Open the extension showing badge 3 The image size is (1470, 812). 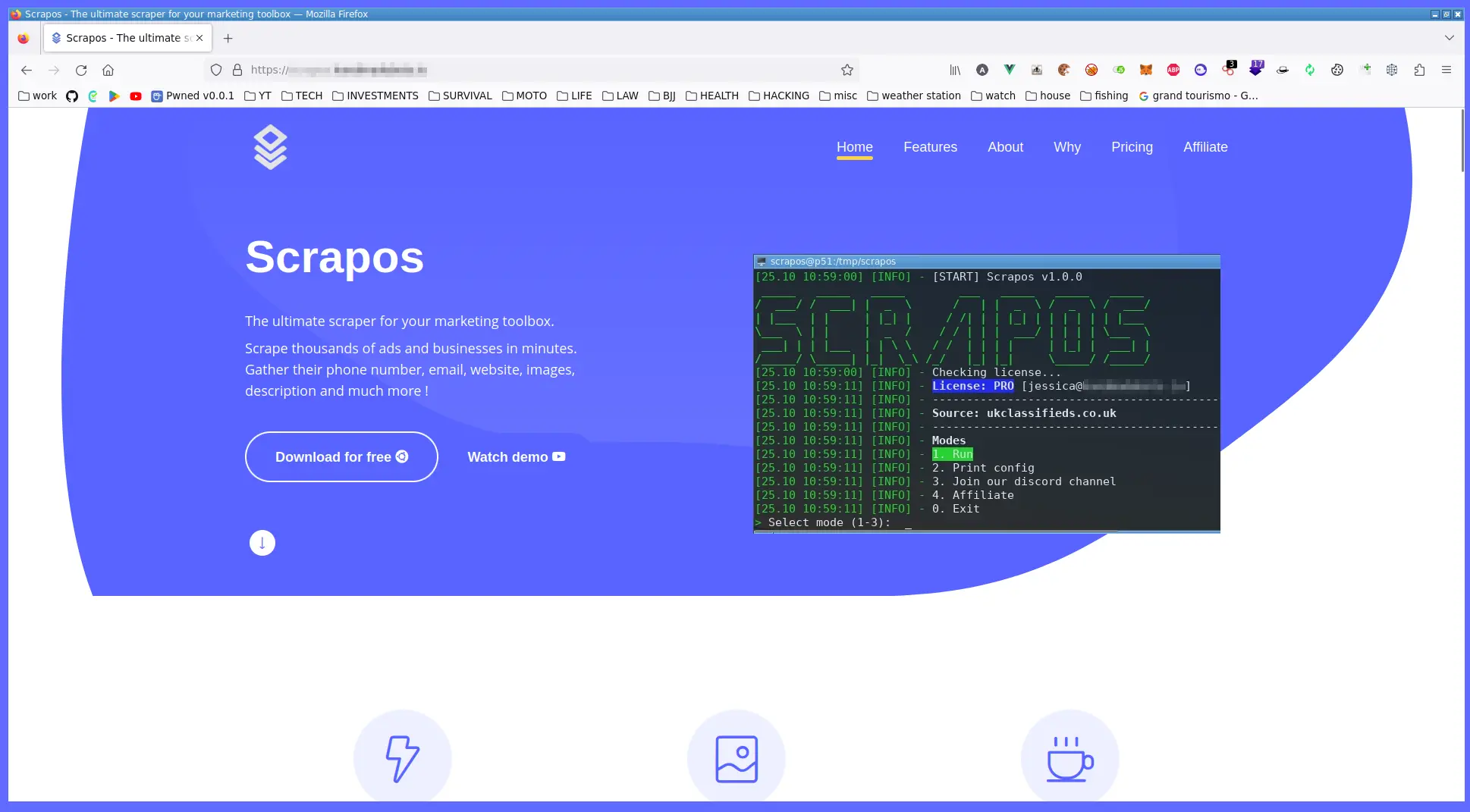[1229, 68]
